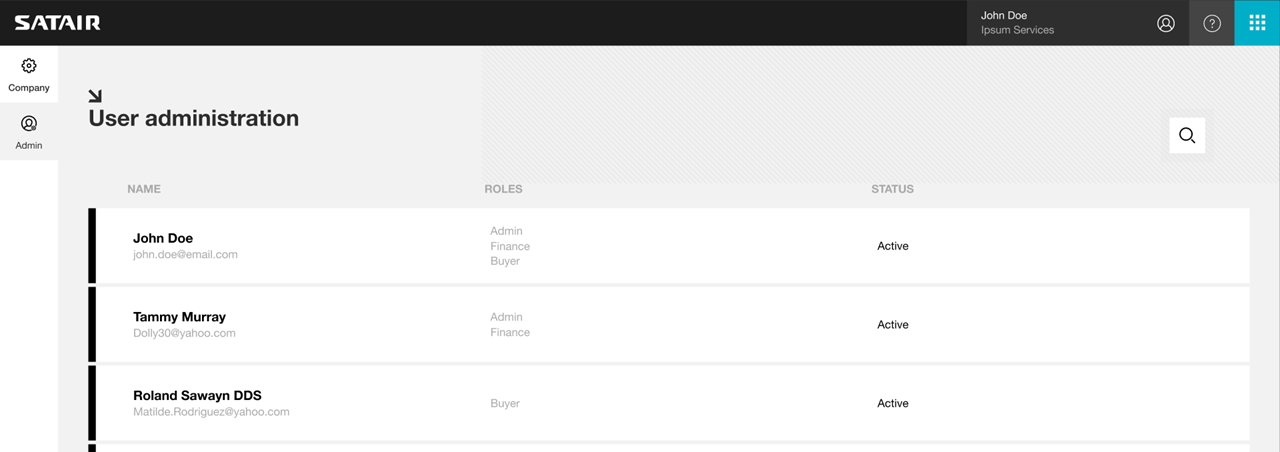The height and width of the screenshot is (452, 1280).
Task: Click the arrow icon above User administration
Action: coord(95,96)
